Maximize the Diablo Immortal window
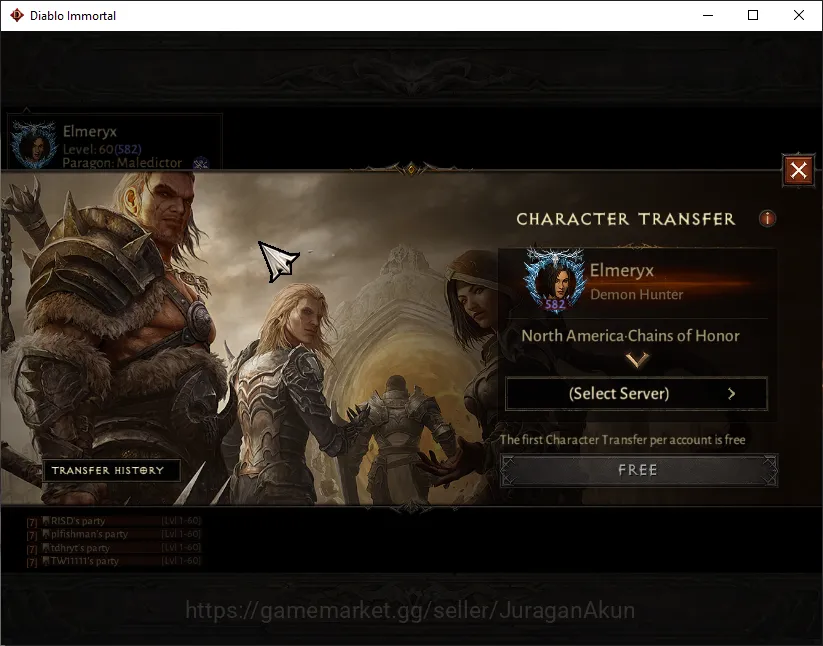The height and width of the screenshot is (646, 823). 753,15
